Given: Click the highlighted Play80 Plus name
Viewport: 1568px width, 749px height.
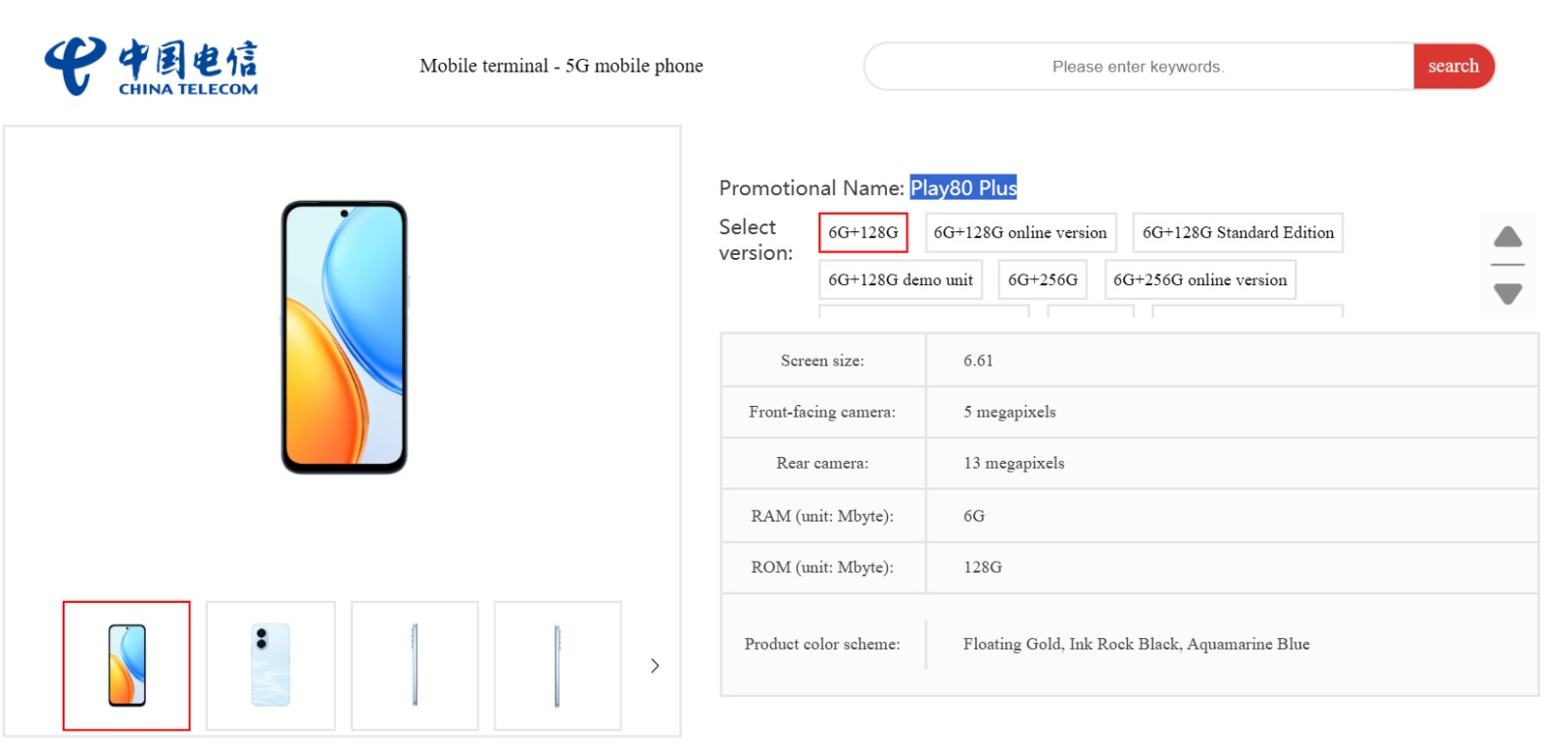Looking at the screenshot, I should [962, 187].
